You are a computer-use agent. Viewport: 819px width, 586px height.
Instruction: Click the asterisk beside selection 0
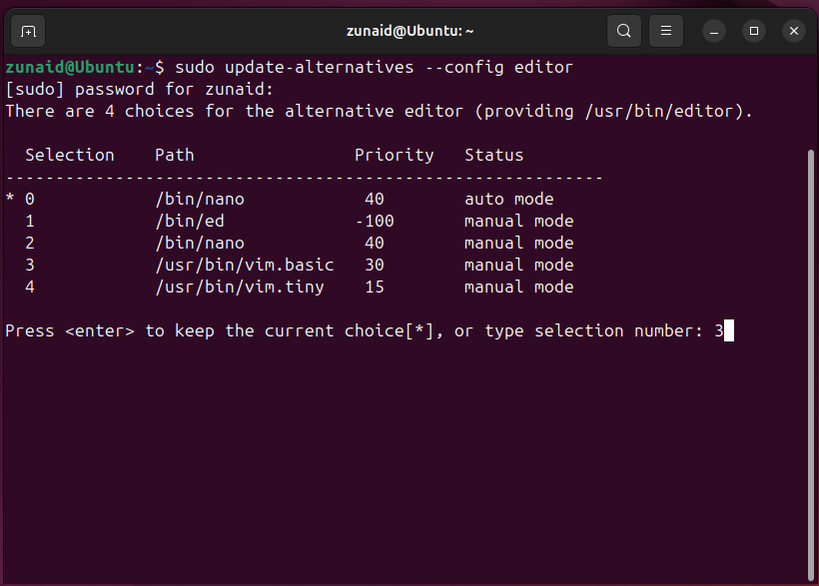(8, 198)
